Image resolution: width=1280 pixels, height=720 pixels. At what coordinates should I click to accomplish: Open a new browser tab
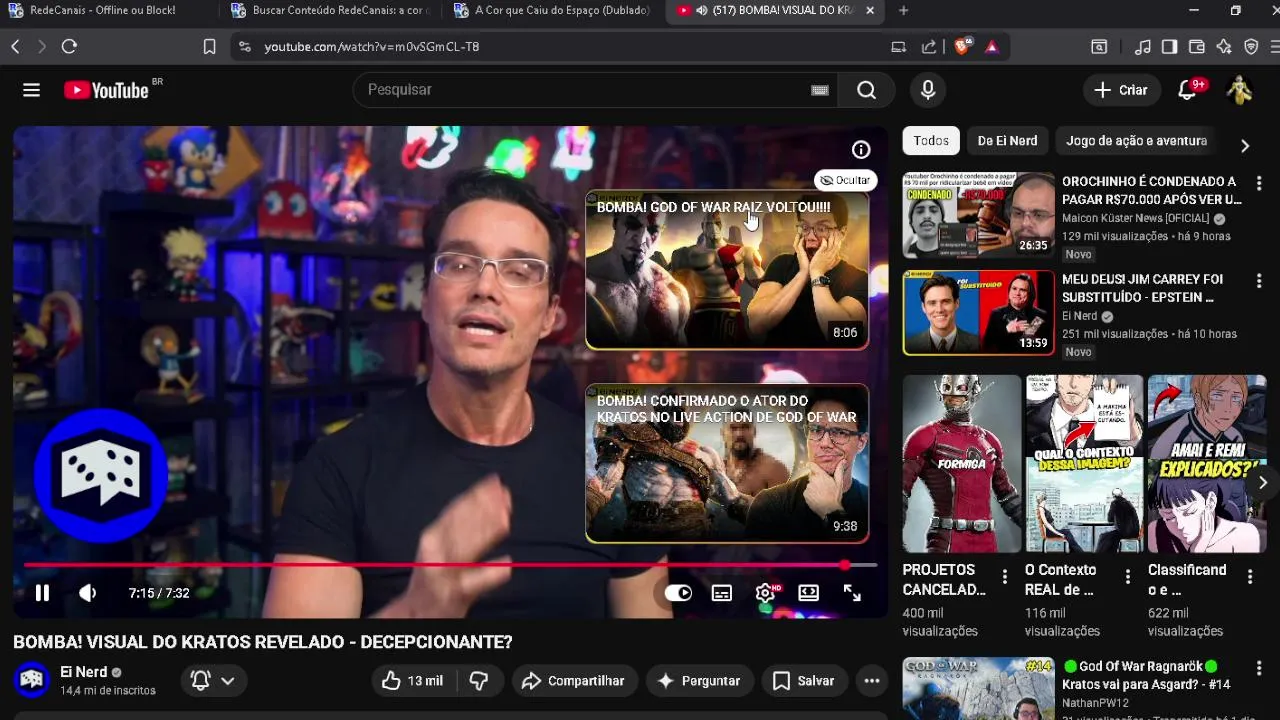coord(903,10)
